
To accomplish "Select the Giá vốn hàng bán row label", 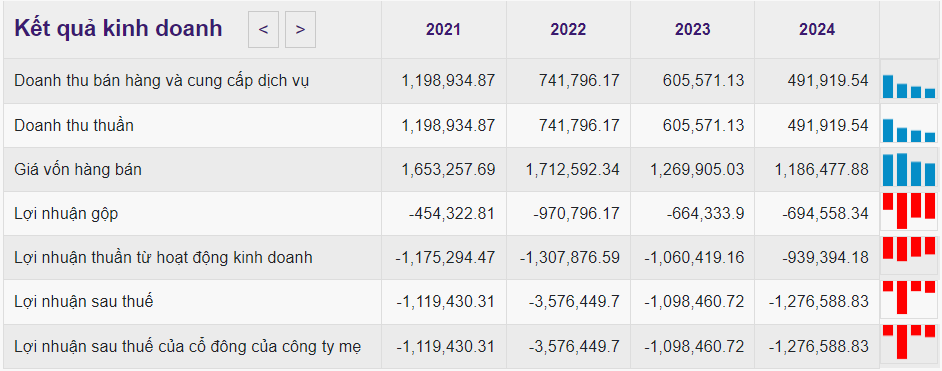I will point(78,170).
